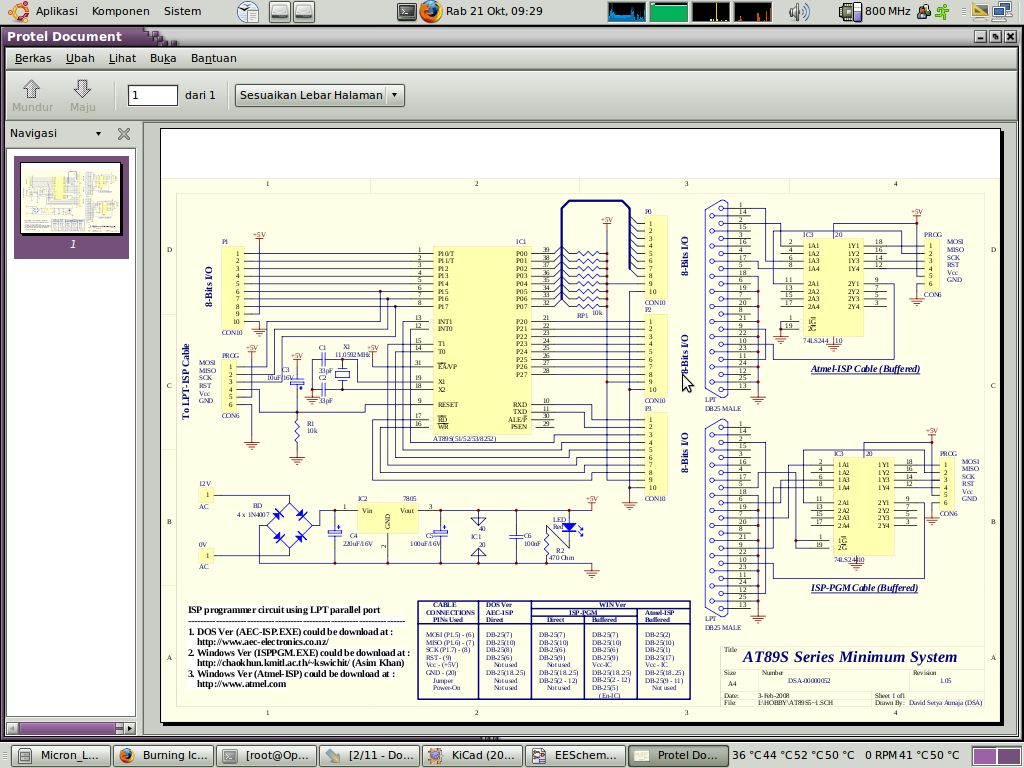Open the Buka menu
Viewport: 1024px width, 768px height.
coord(163,58)
